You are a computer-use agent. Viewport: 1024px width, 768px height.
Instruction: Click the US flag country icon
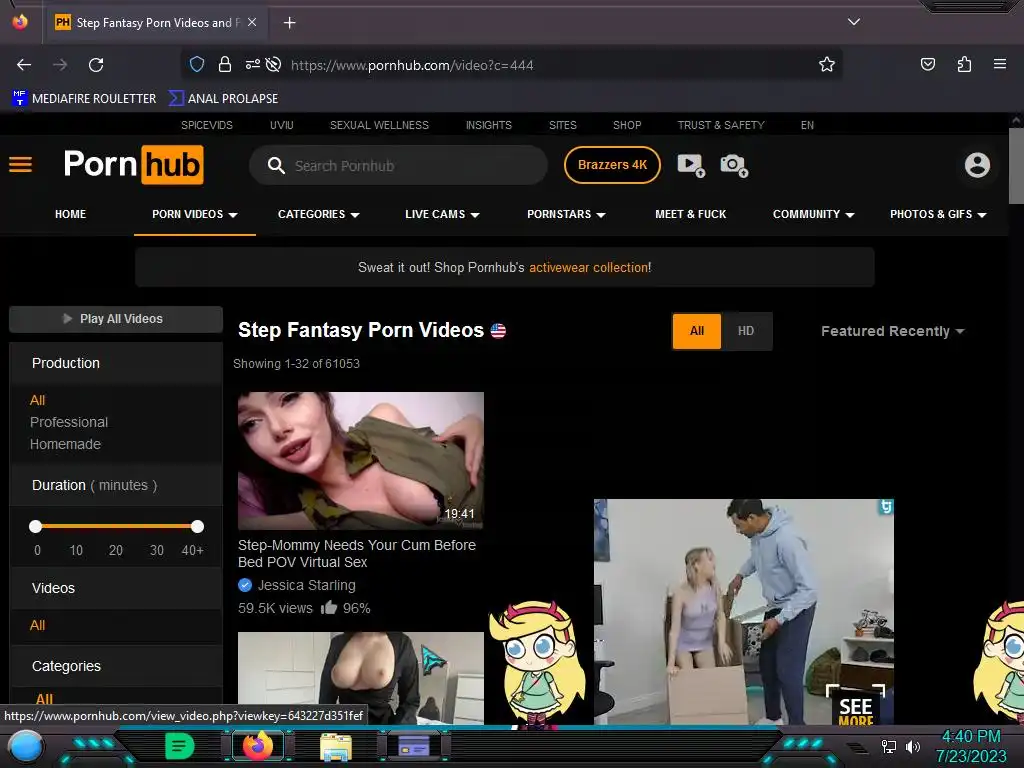coord(498,331)
